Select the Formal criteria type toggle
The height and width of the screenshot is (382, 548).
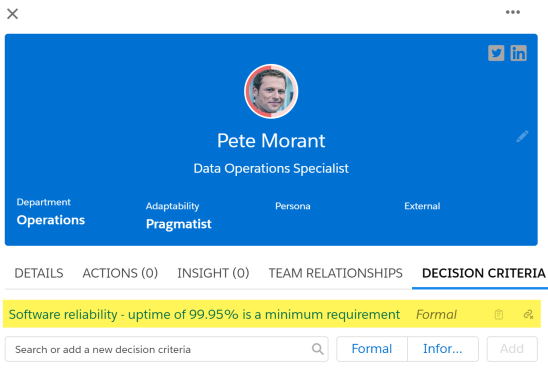pyautogui.click(x=372, y=349)
